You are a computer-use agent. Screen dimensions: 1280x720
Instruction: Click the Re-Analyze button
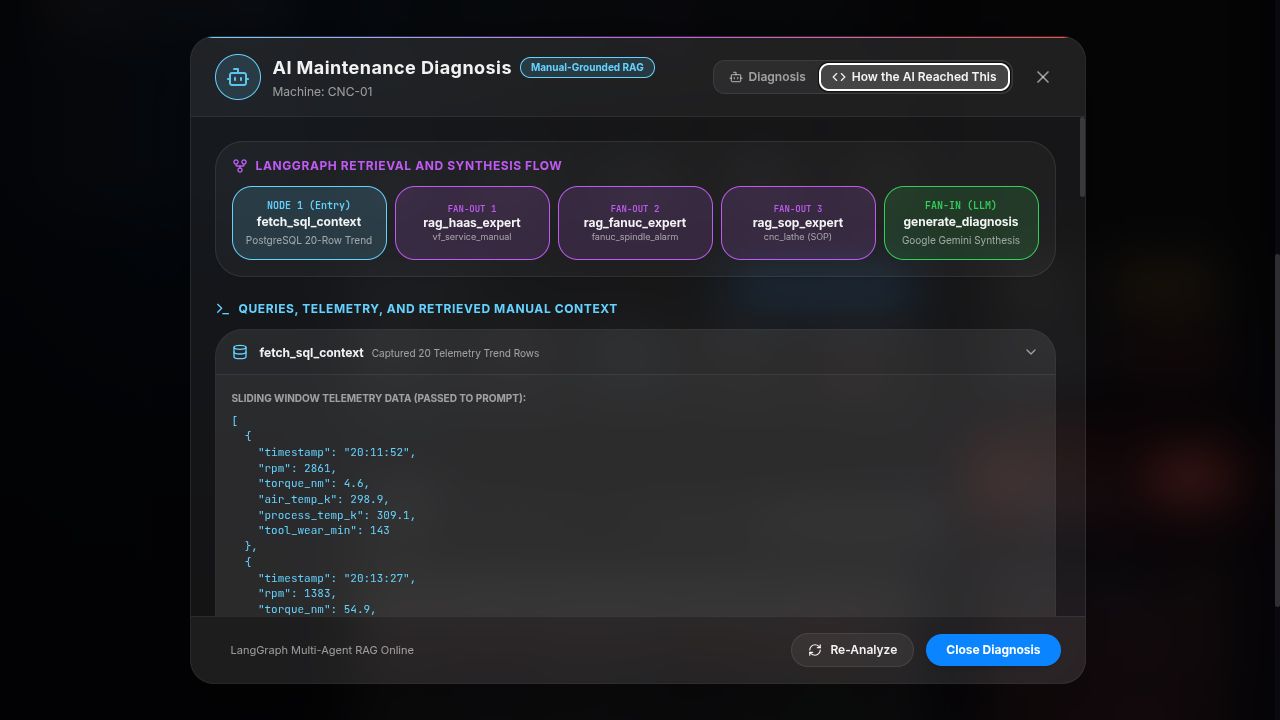852,650
